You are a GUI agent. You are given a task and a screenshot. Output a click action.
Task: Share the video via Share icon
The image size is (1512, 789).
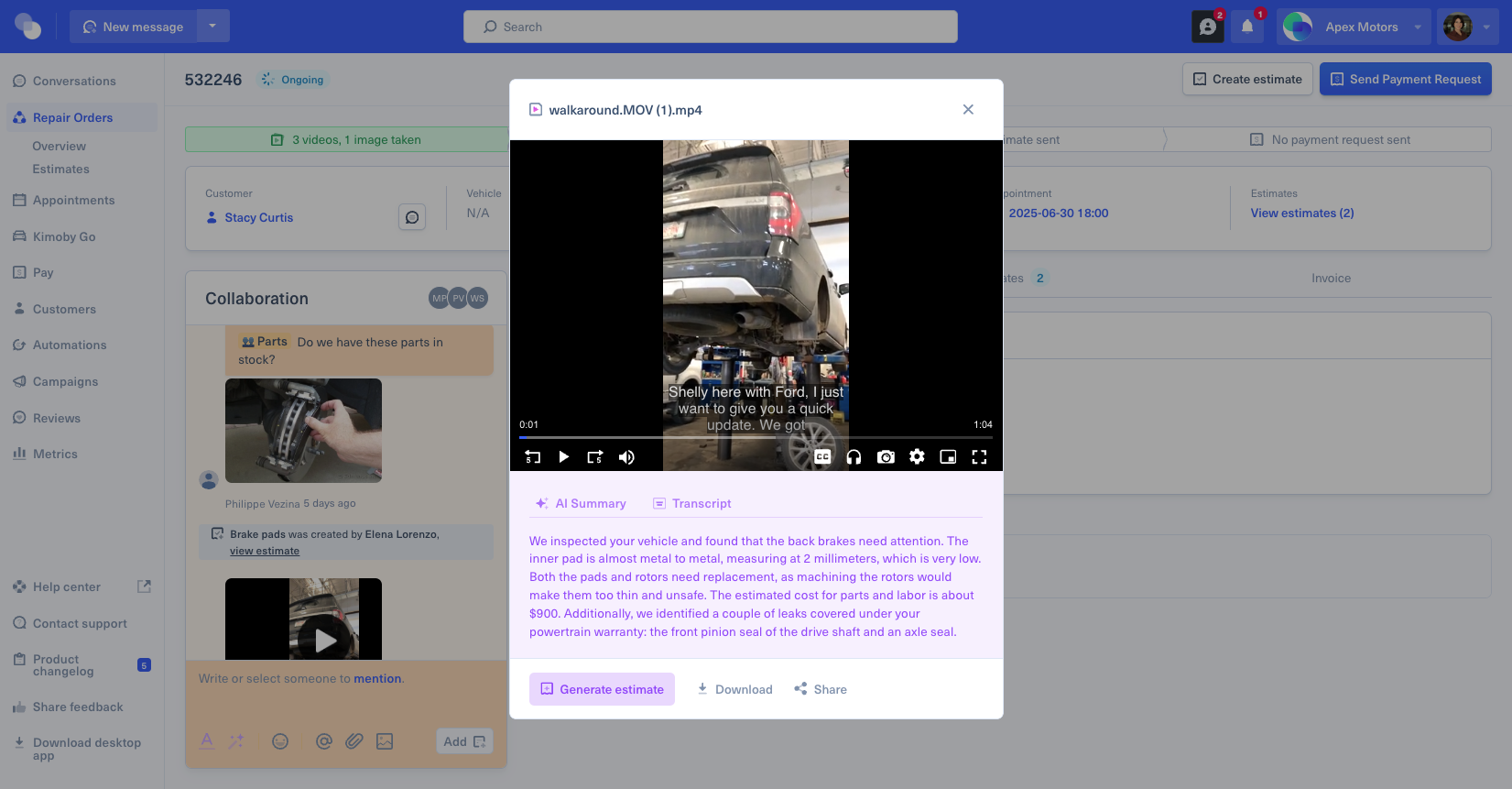821,689
